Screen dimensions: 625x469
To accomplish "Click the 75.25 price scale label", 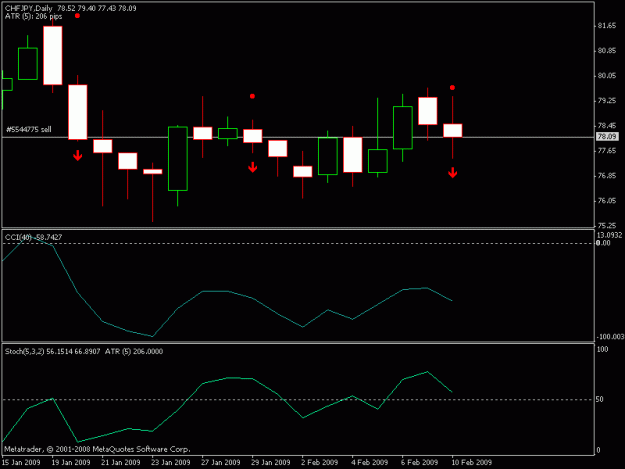I will click(x=607, y=226).
